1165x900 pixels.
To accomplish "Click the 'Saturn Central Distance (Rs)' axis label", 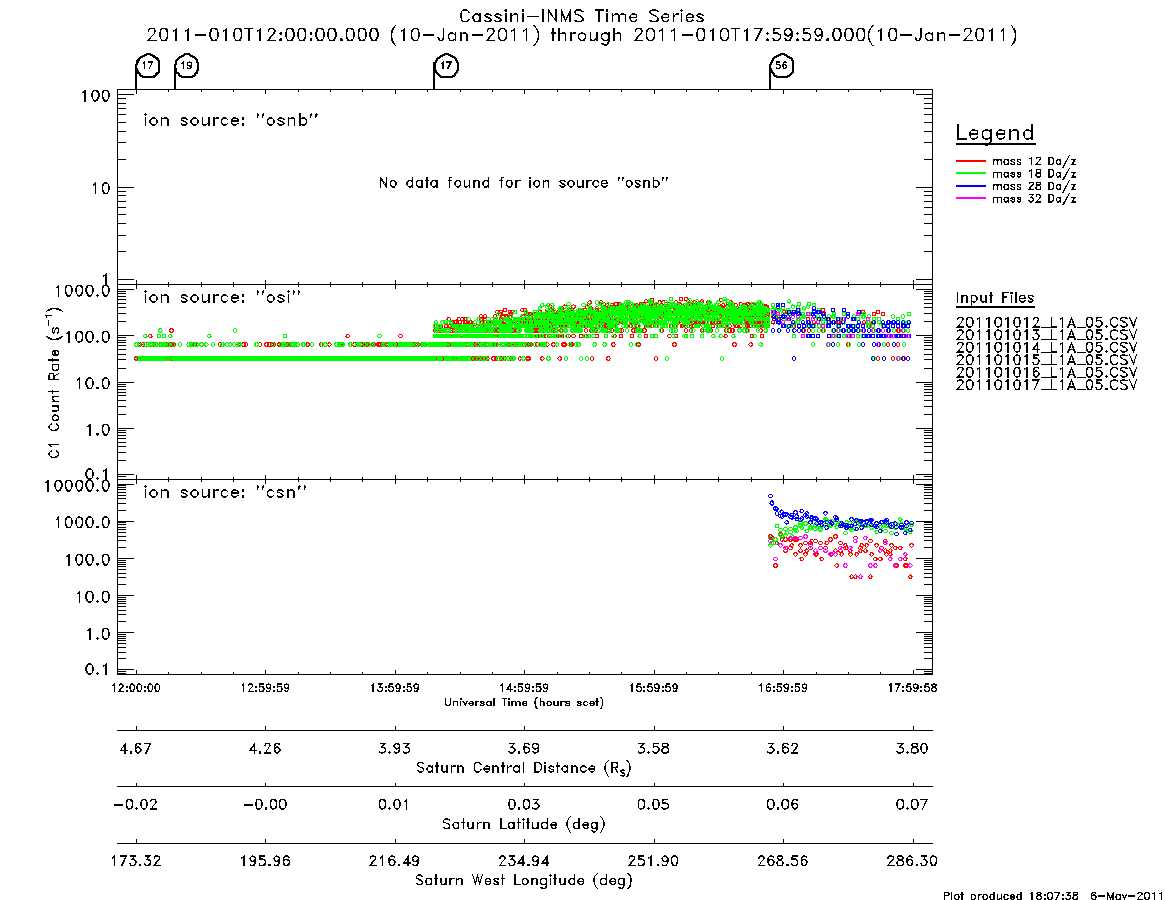I will (524, 768).
